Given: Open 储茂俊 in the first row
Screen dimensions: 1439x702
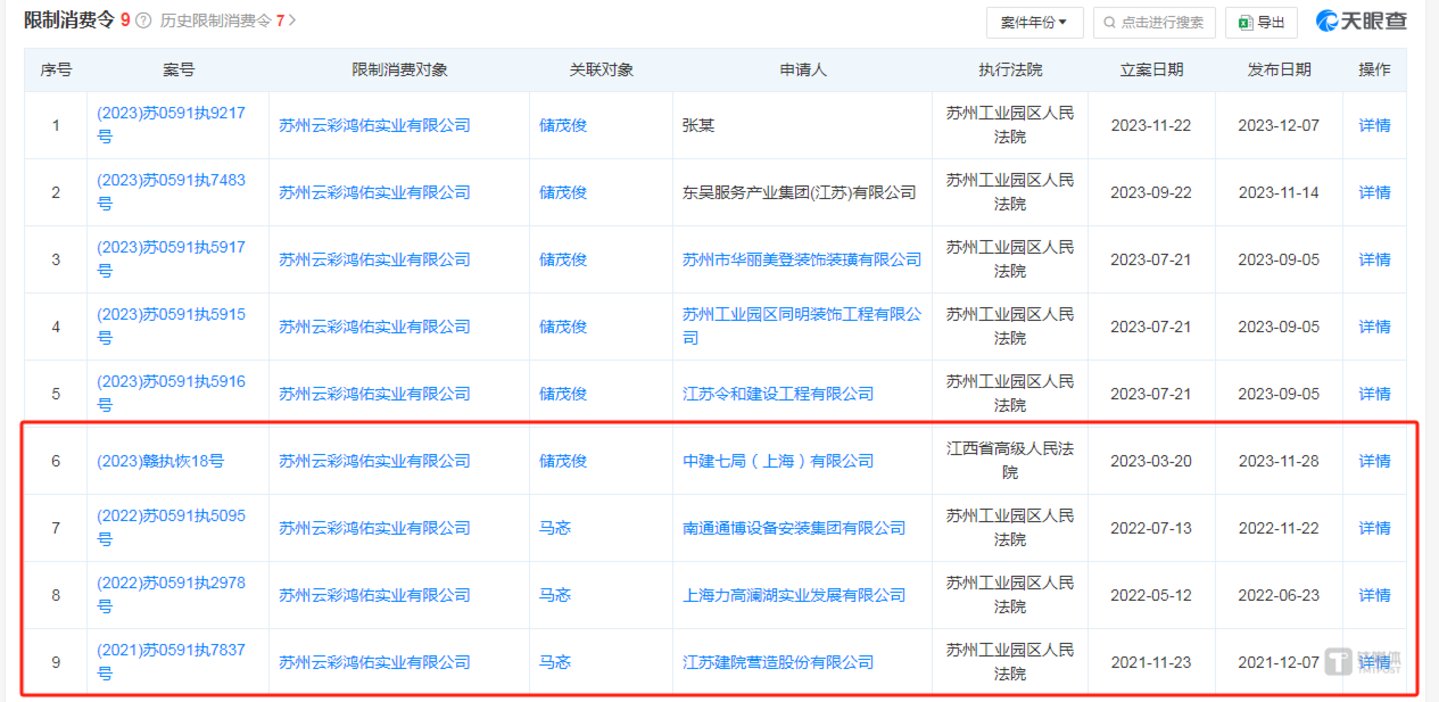Looking at the screenshot, I should pyautogui.click(x=563, y=125).
